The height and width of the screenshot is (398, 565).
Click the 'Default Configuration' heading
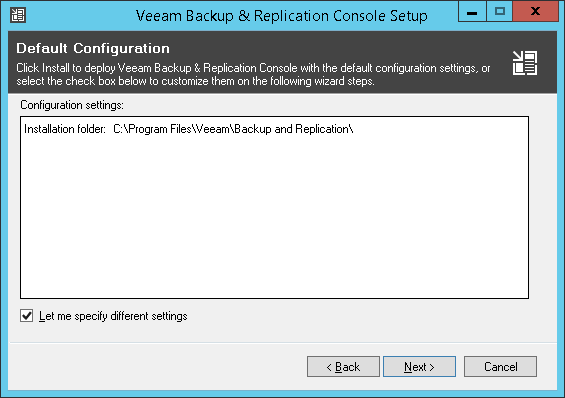[x=93, y=48]
